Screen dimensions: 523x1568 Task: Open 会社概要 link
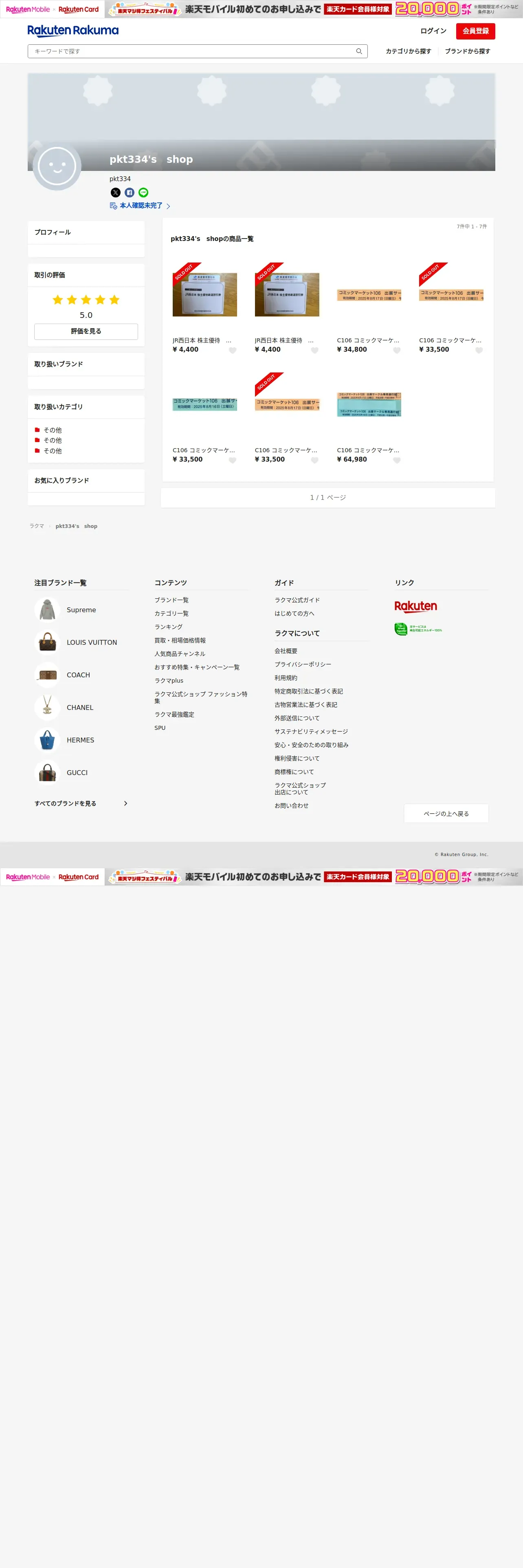click(x=286, y=651)
